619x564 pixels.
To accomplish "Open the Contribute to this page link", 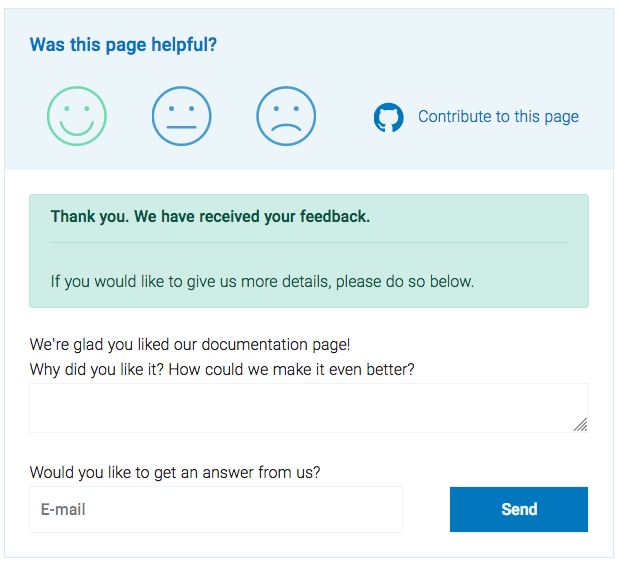I will point(498,116).
